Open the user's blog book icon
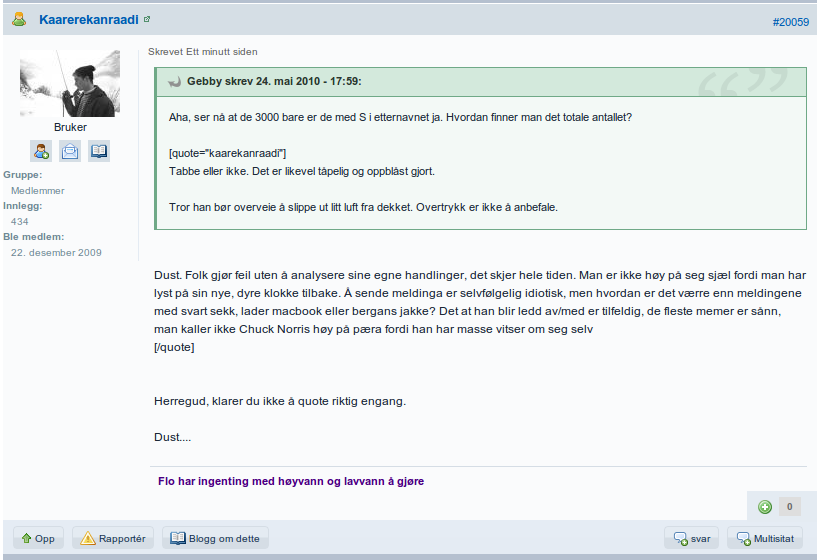The height and width of the screenshot is (560, 817). pos(99,152)
